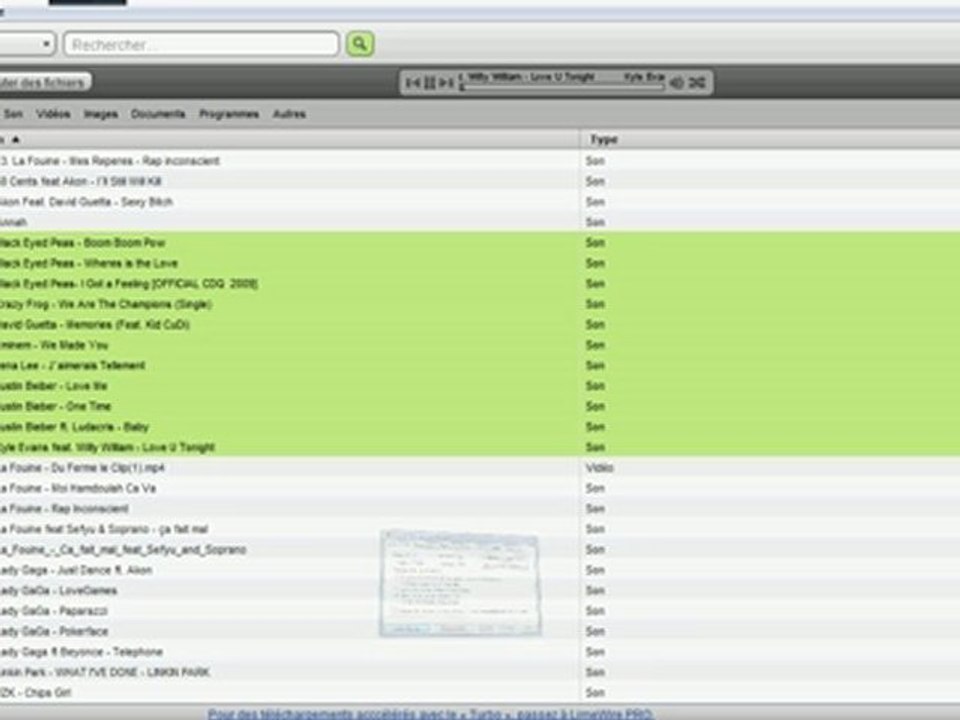Open the search category dropdown arrow
960x720 pixels.
(46, 44)
